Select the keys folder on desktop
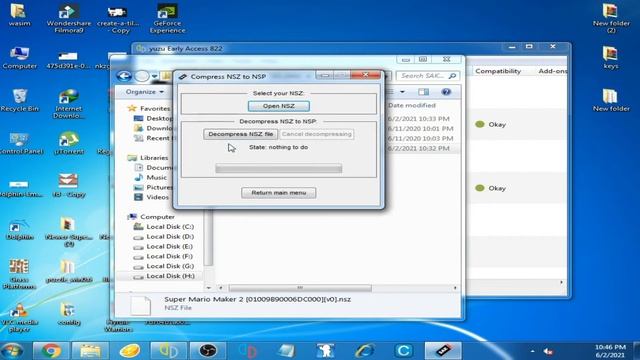The height and width of the screenshot is (360, 640). pos(611,58)
